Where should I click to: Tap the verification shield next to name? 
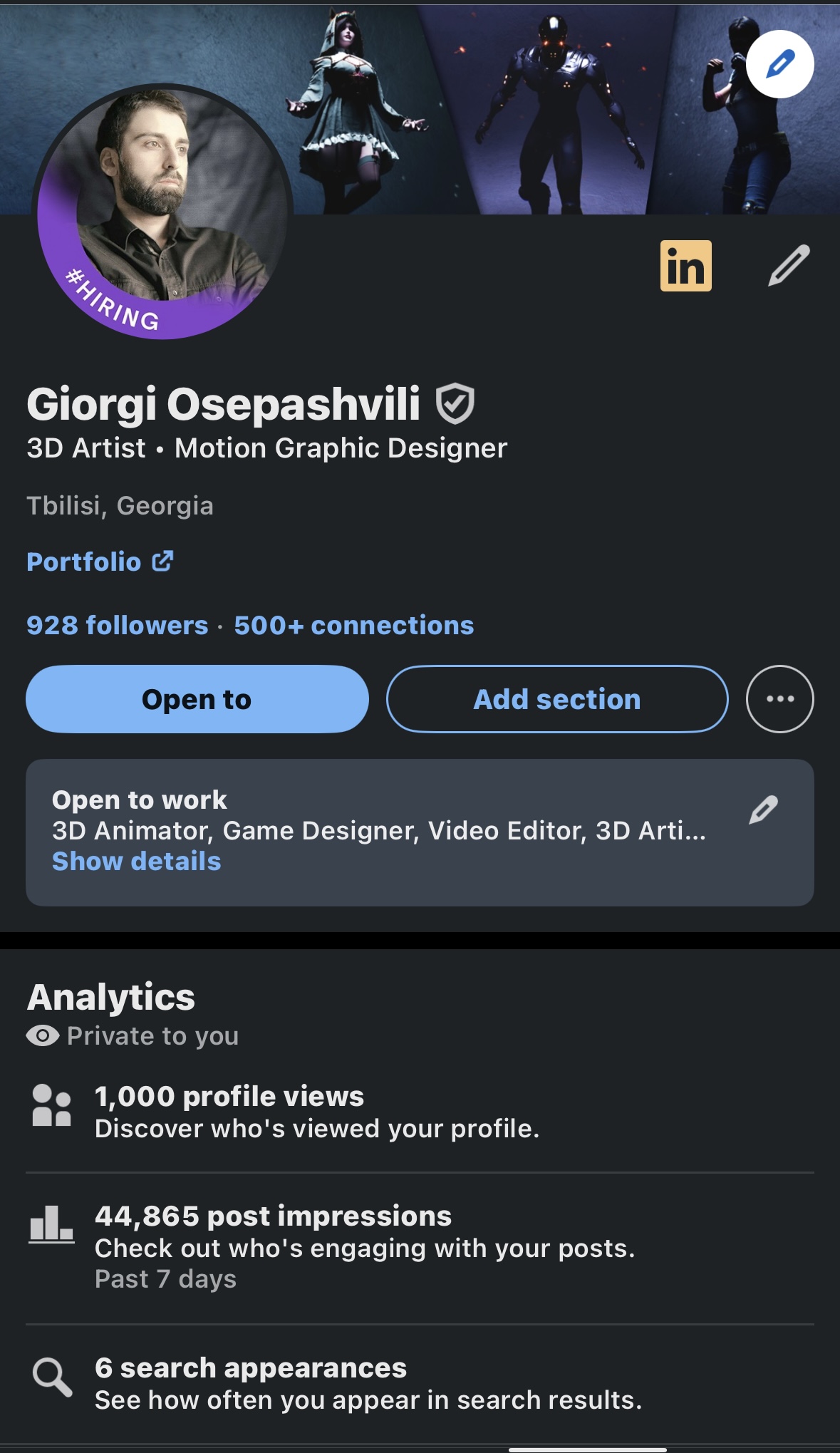[x=455, y=403]
